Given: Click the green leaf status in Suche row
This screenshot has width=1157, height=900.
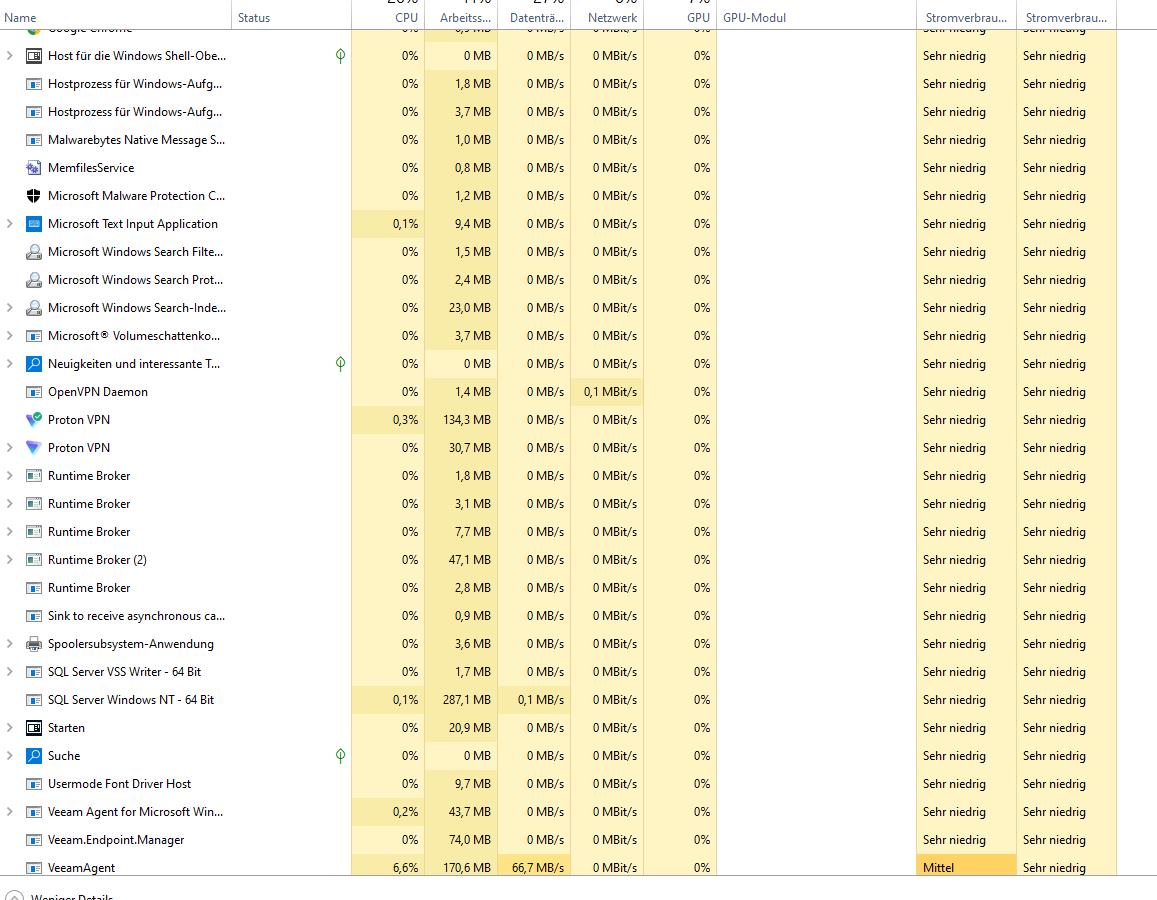Looking at the screenshot, I should click(340, 755).
